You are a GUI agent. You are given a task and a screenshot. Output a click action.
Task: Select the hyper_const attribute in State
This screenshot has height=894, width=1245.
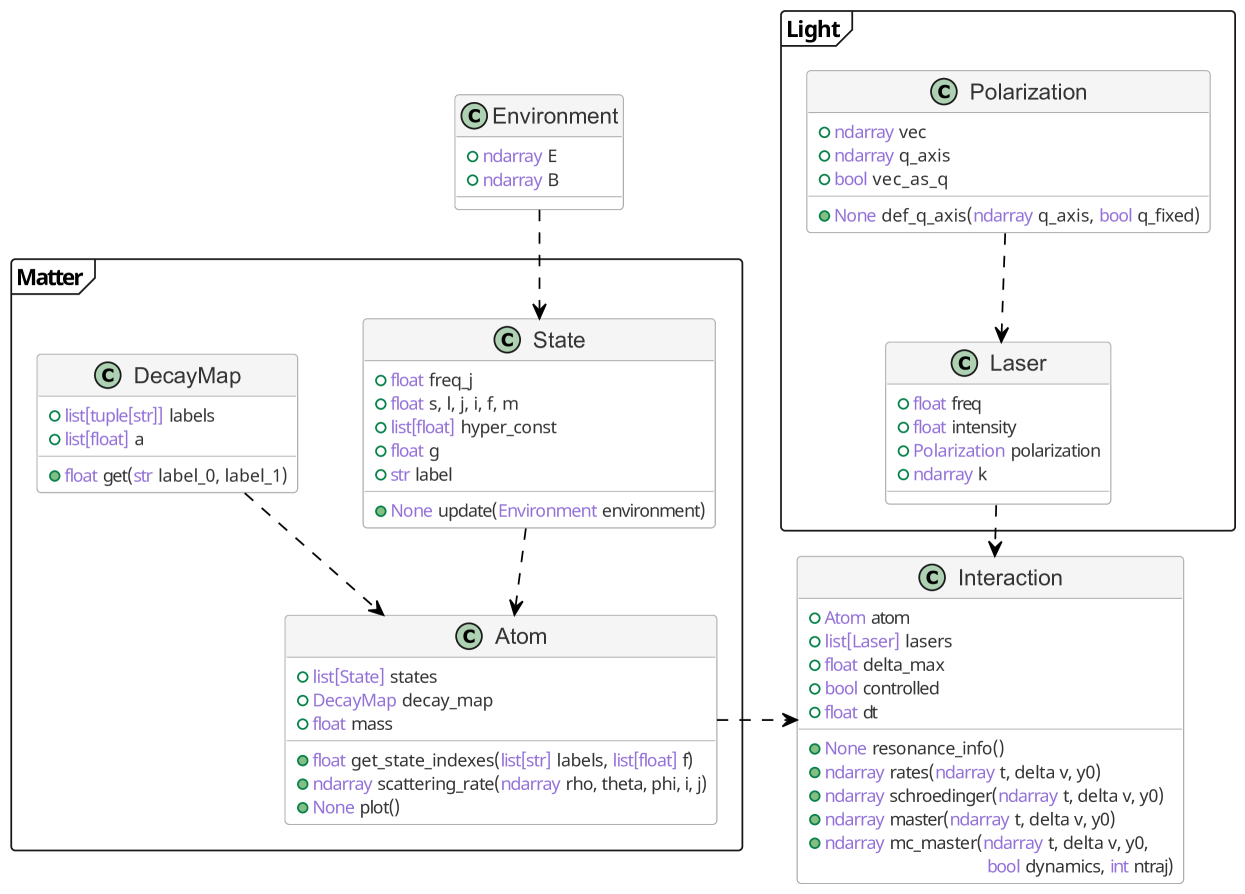(x=508, y=427)
